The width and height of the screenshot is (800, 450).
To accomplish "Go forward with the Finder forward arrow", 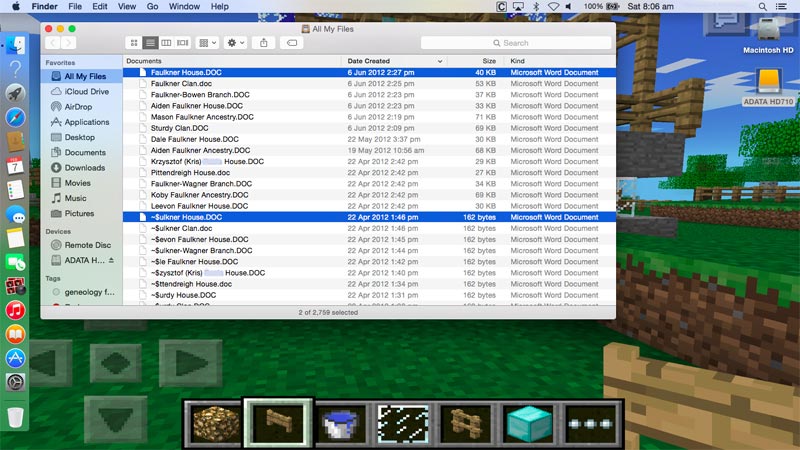I will pyautogui.click(x=69, y=43).
